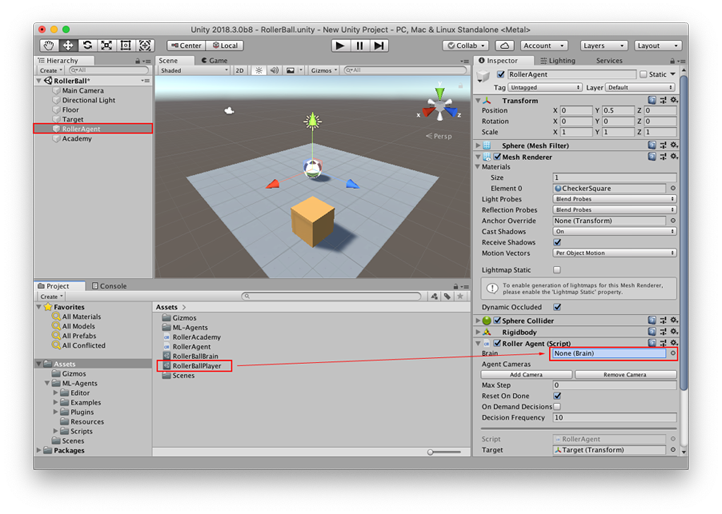Screen dimensions: 722x514
Task: Click the Decision Frequency field
Action: [x=614, y=417]
